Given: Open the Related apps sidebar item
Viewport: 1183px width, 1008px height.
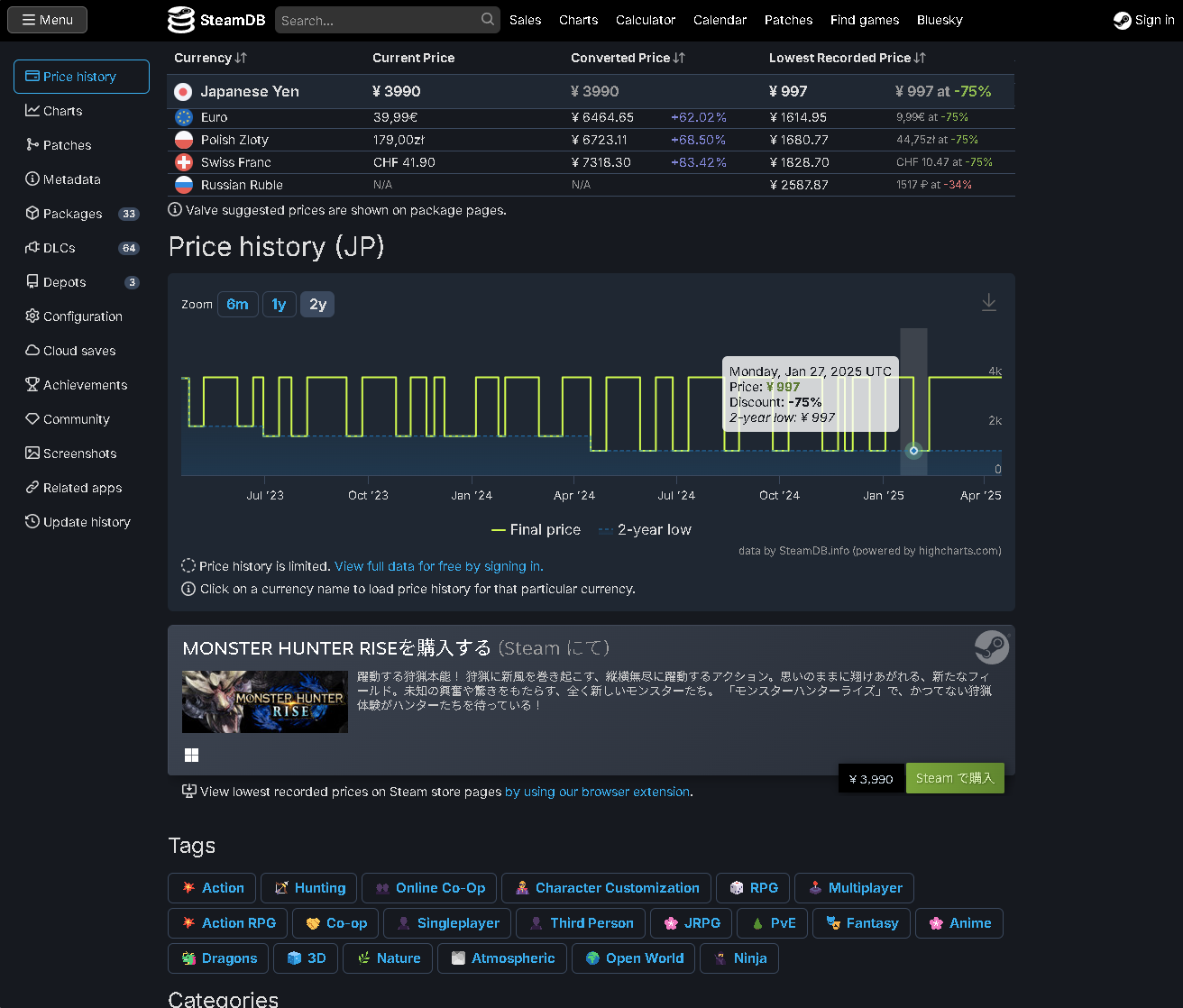Looking at the screenshot, I should 81,488.
